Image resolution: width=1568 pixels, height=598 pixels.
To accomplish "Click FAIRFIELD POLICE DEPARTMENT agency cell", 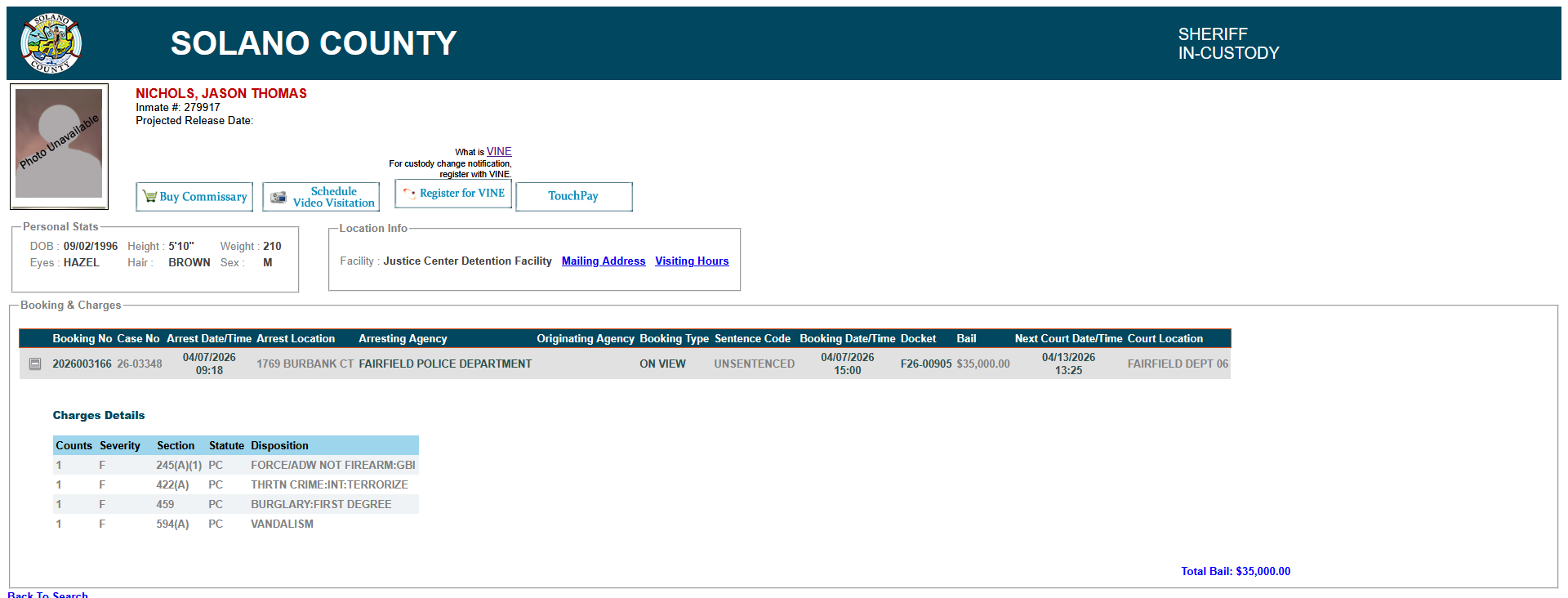I will coord(445,364).
